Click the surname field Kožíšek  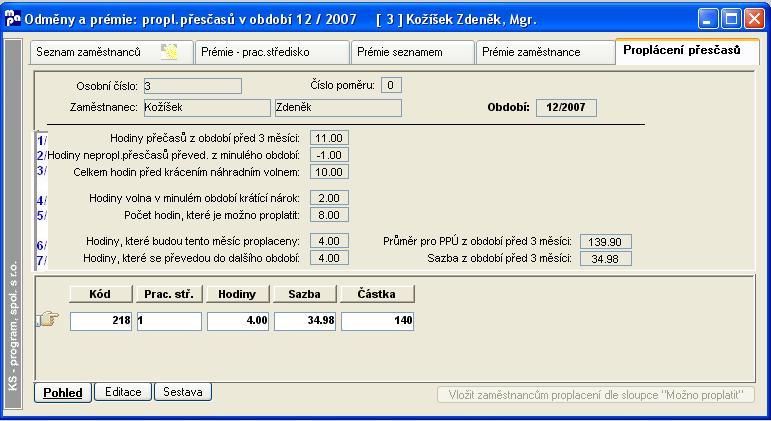(207, 108)
